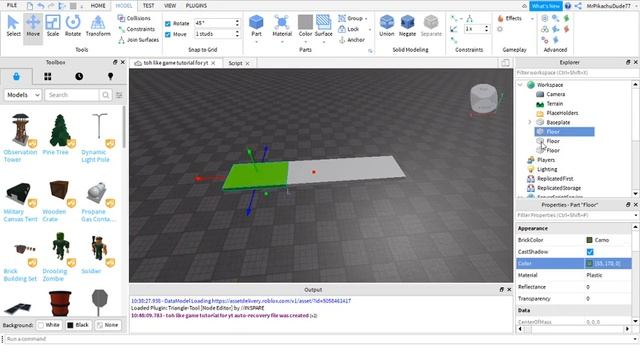Select Terrain in Explorer
This screenshot has height=360, width=640.
click(x=554, y=104)
